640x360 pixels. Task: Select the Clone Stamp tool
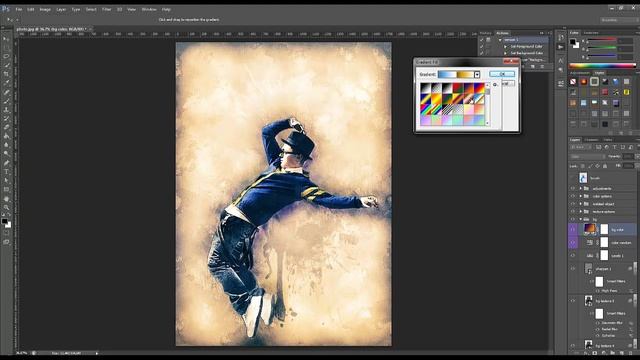pyautogui.click(x=6, y=110)
